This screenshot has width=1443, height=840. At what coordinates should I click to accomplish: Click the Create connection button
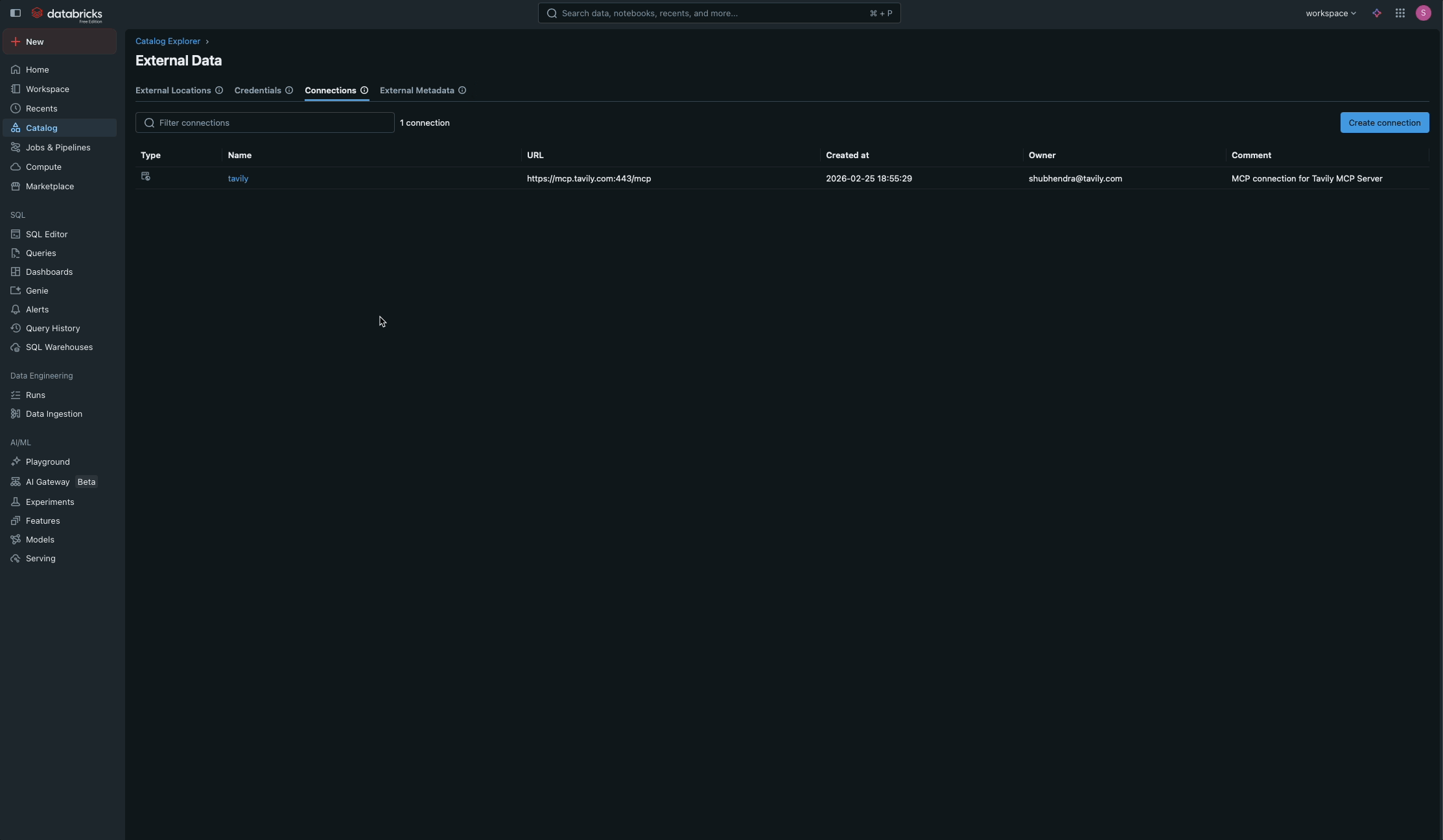pos(1384,122)
